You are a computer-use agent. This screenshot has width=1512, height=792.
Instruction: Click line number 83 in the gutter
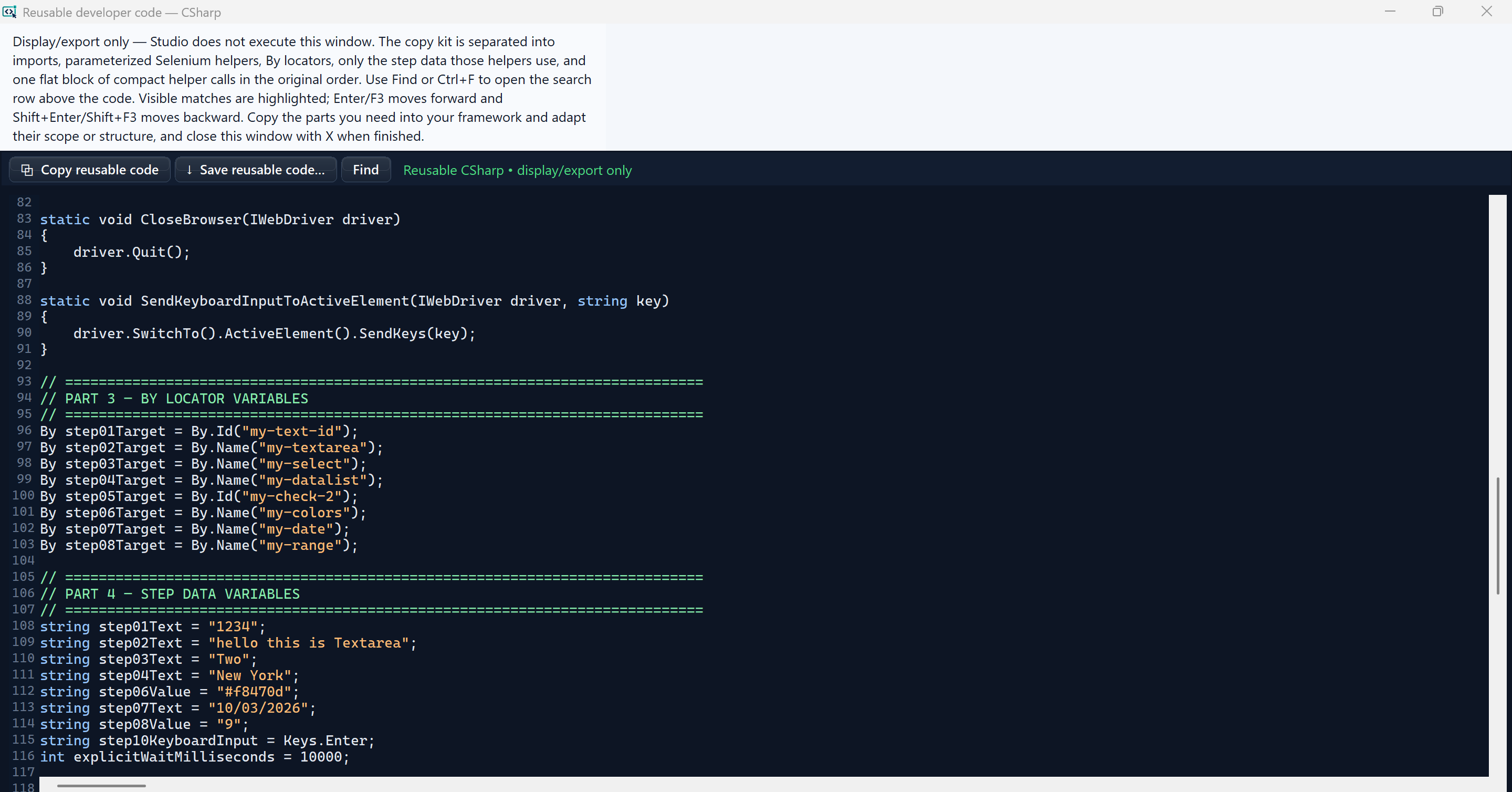click(x=24, y=218)
